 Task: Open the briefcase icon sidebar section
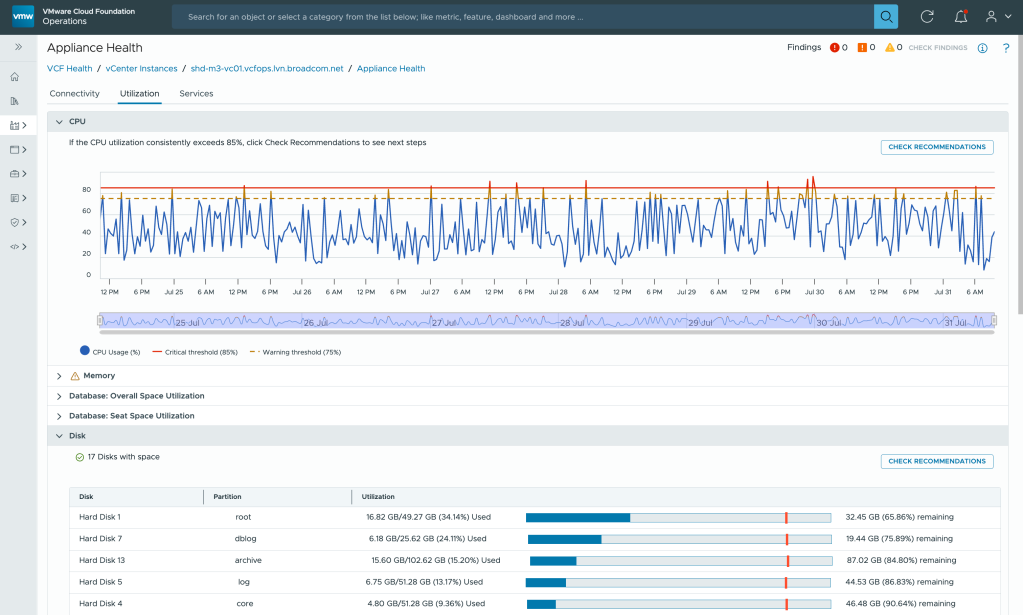pyautogui.click(x=15, y=174)
